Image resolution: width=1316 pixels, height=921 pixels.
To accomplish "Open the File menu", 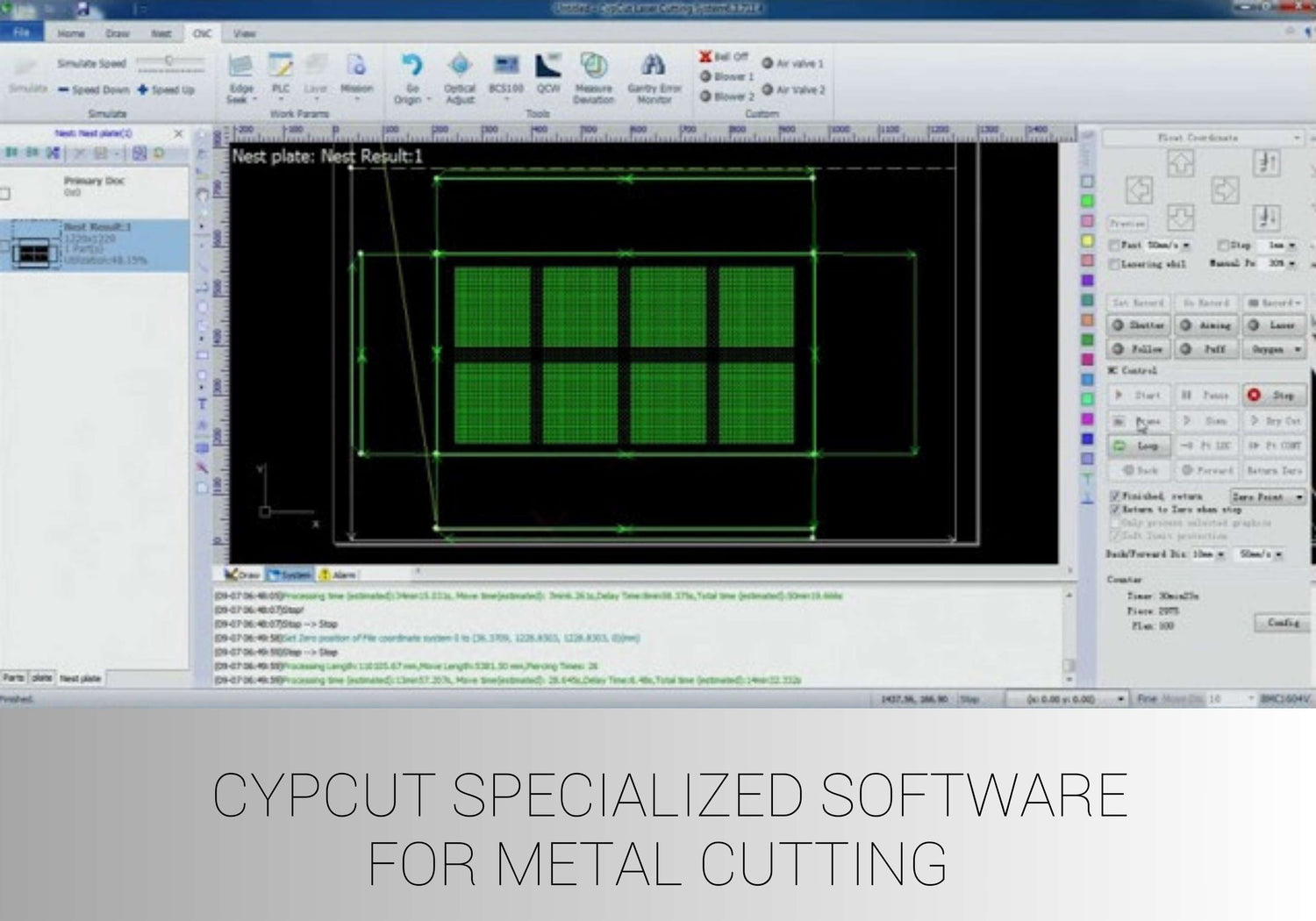I will tap(22, 32).
